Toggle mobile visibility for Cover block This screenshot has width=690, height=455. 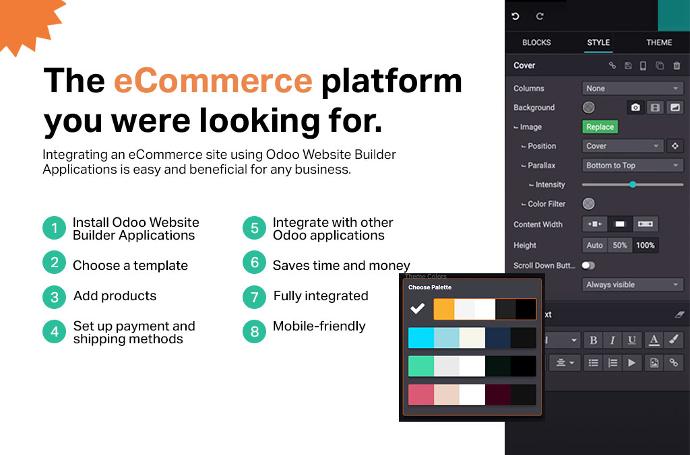point(643,66)
